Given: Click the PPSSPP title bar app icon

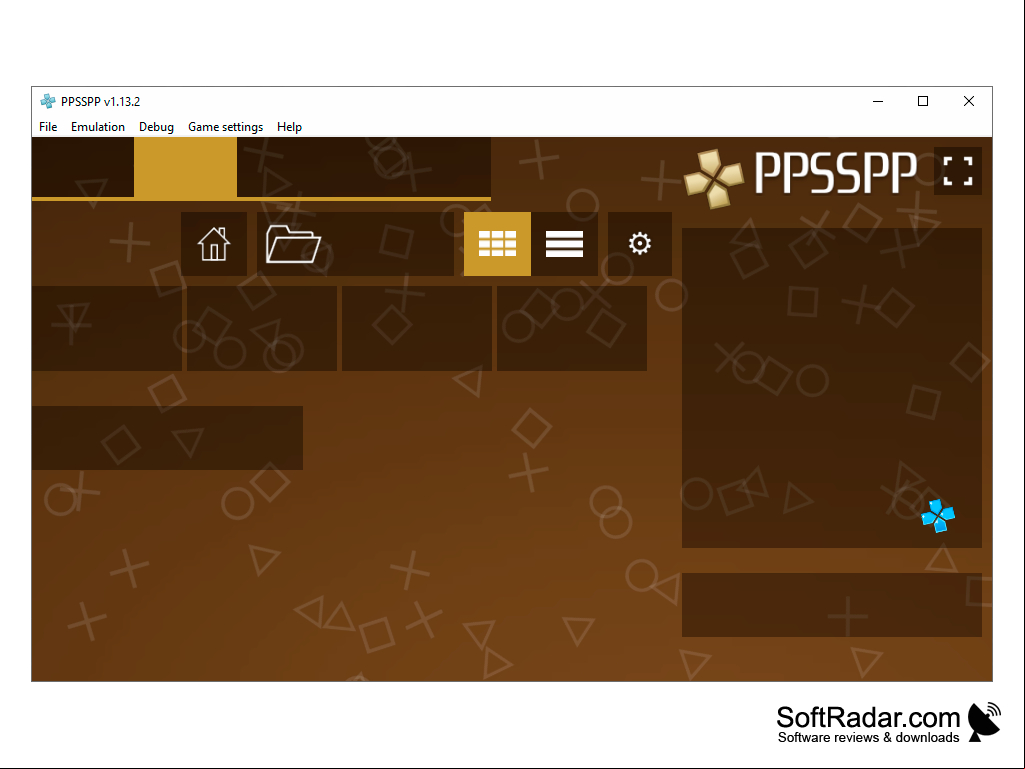Looking at the screenshot, I should [48, 101].
